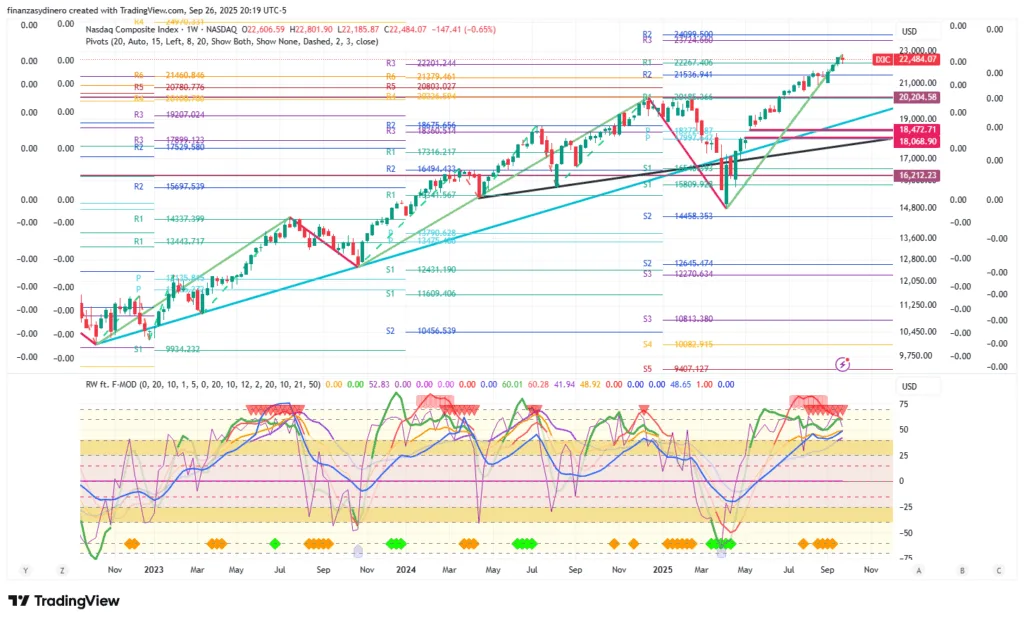The width and height of the screenshot is (1024, 622).
Task: Select the Z scale marker on time axis
Action: click(x=62, y=570)
